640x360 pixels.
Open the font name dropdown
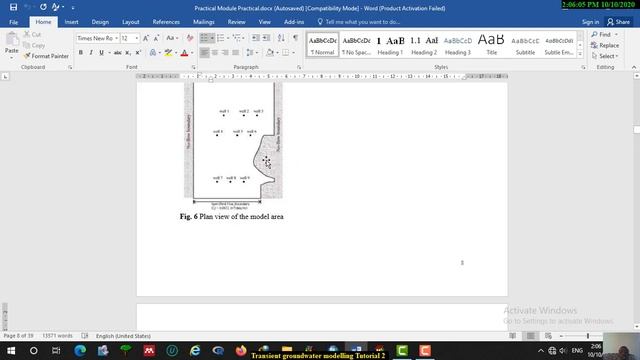116,38
